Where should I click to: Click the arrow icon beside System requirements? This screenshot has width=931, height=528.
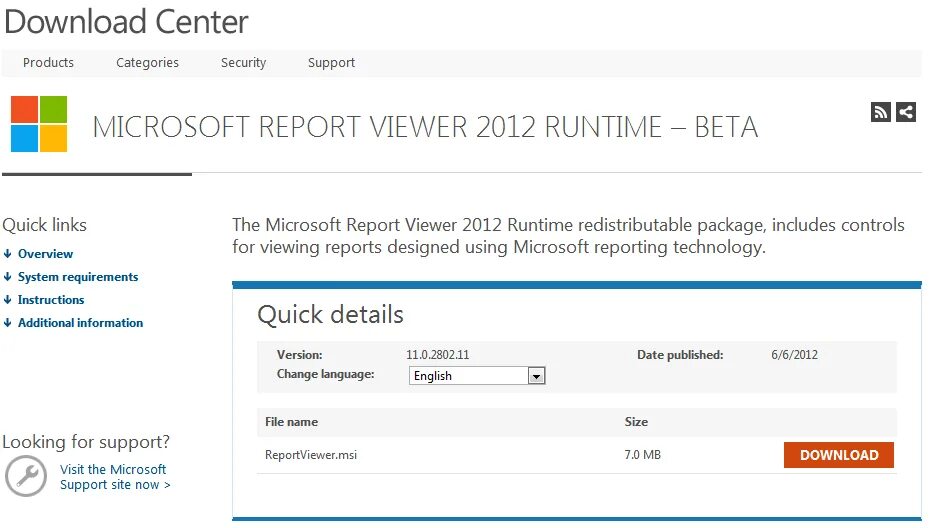coord(7,277)
